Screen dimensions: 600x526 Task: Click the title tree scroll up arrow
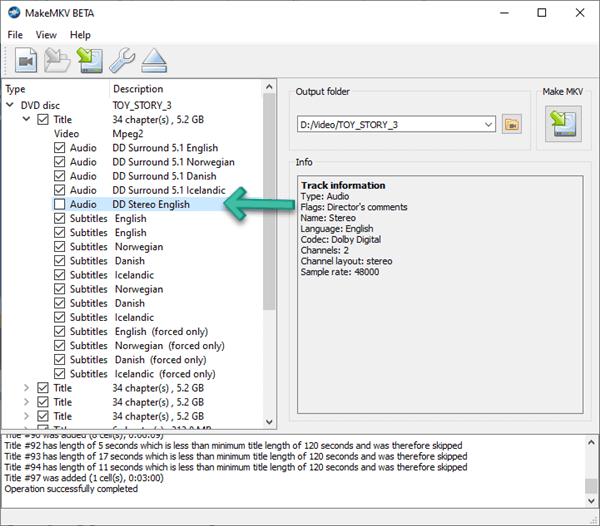click(x=269, y=87)
